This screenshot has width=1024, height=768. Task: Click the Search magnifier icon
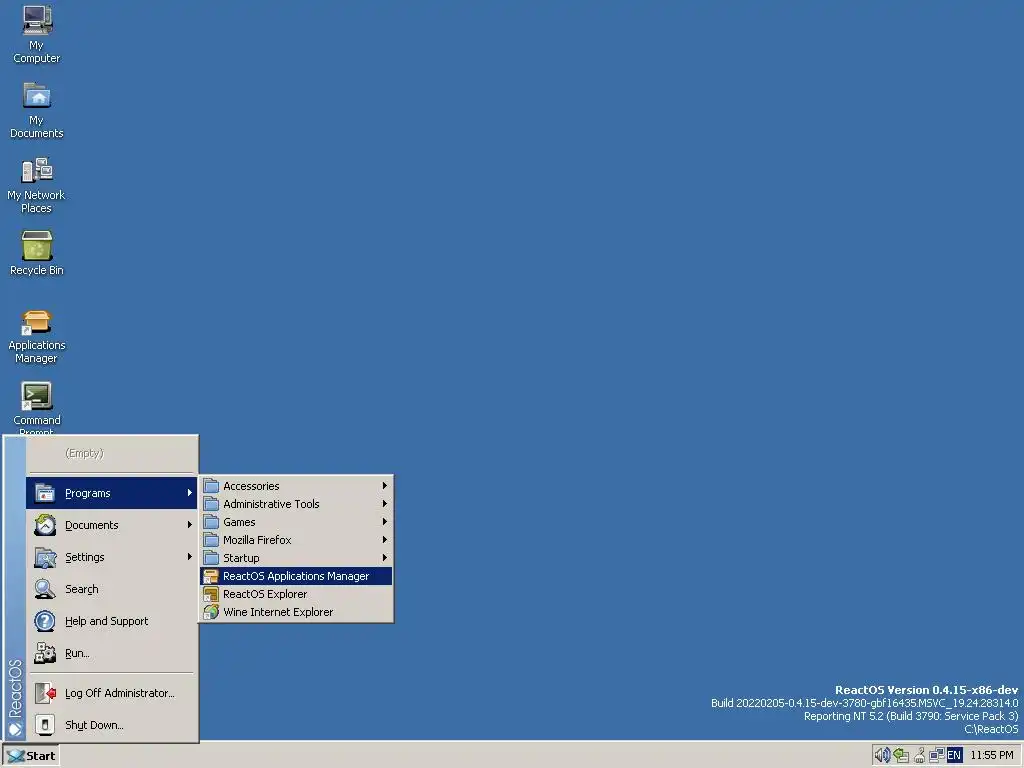(x=45, y=589)
